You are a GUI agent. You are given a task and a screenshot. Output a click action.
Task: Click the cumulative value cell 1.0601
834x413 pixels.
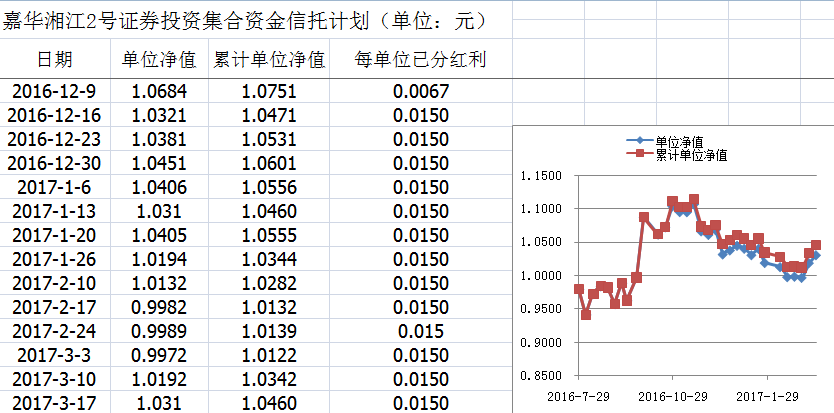269,164
